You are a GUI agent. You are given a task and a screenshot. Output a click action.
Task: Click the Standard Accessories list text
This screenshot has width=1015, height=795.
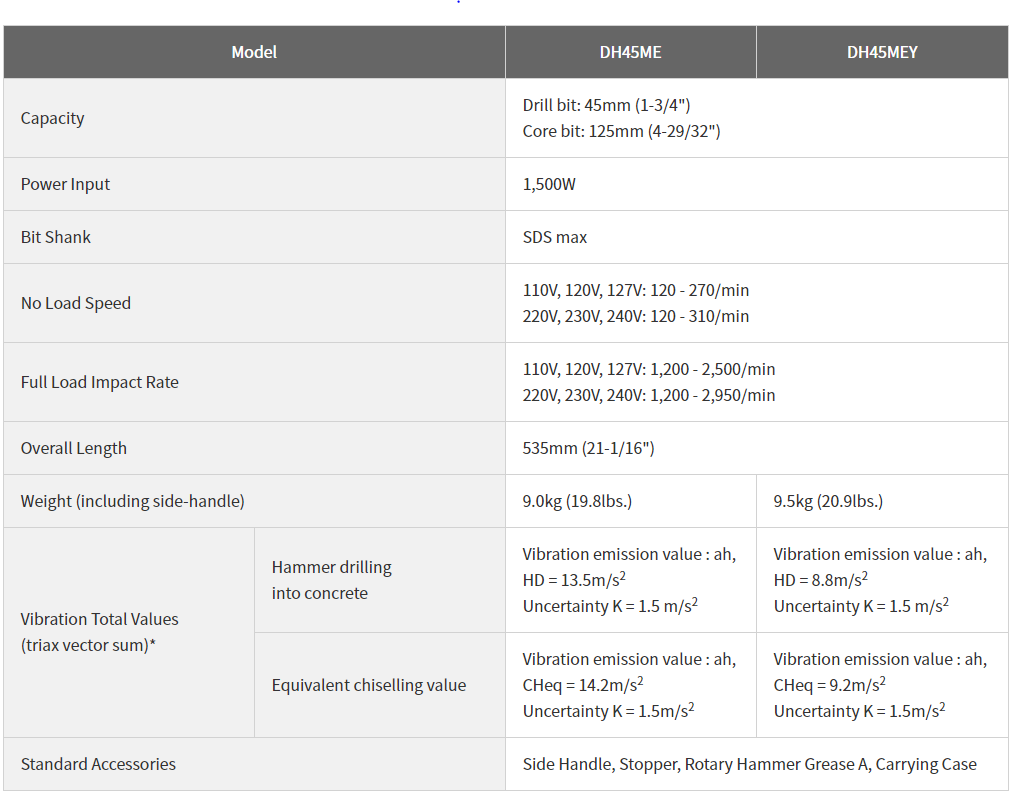(x=749, y=764)
